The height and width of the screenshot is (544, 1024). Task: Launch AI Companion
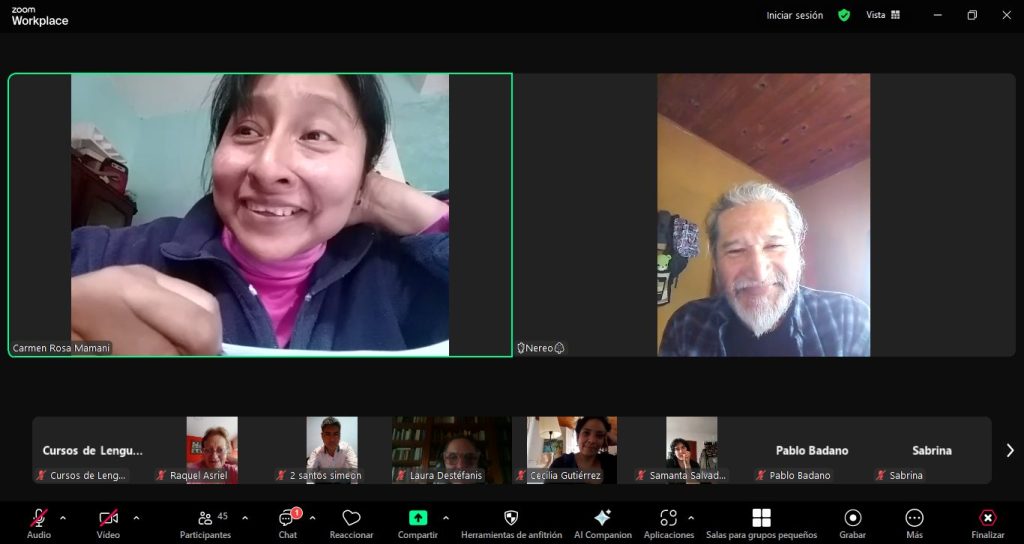click(x=602, y=518)
